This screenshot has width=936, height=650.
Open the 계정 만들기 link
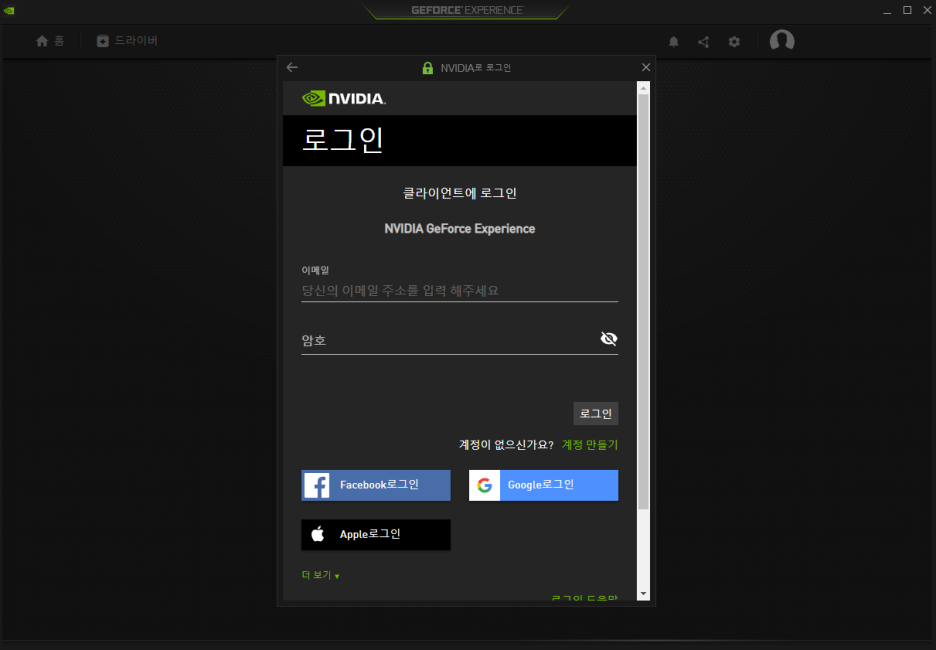[x=590, y=445]
